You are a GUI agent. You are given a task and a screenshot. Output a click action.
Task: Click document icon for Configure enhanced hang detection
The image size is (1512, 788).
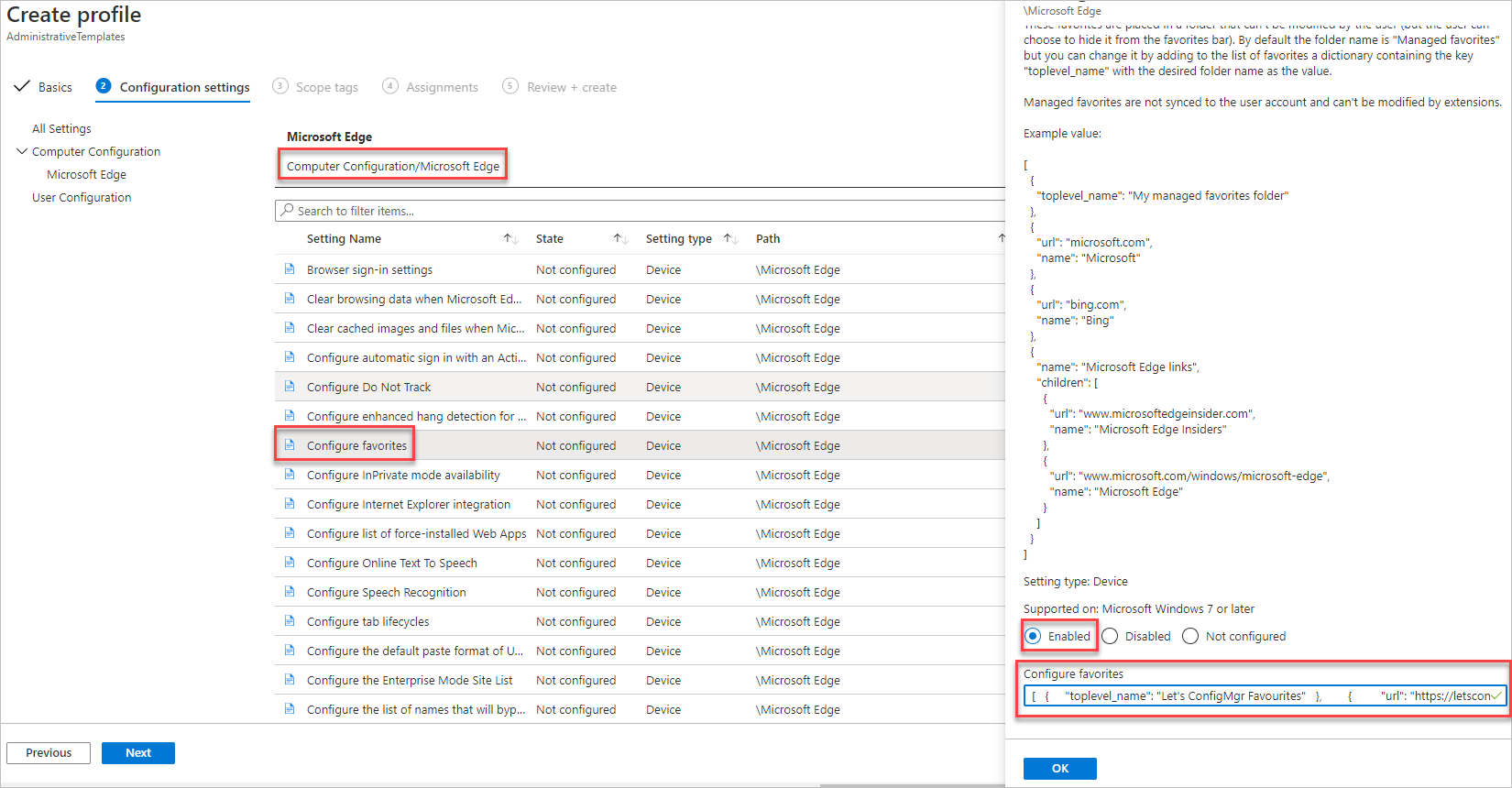(x=290, y=416)
